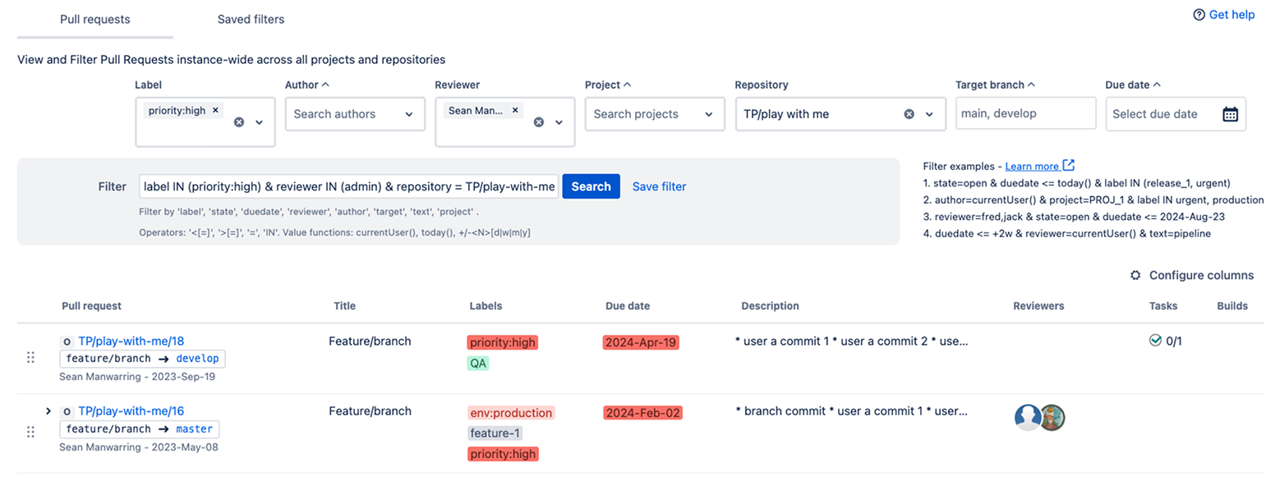
Task: Open the due date calendar icon
Action: [x=1231, y=114]
